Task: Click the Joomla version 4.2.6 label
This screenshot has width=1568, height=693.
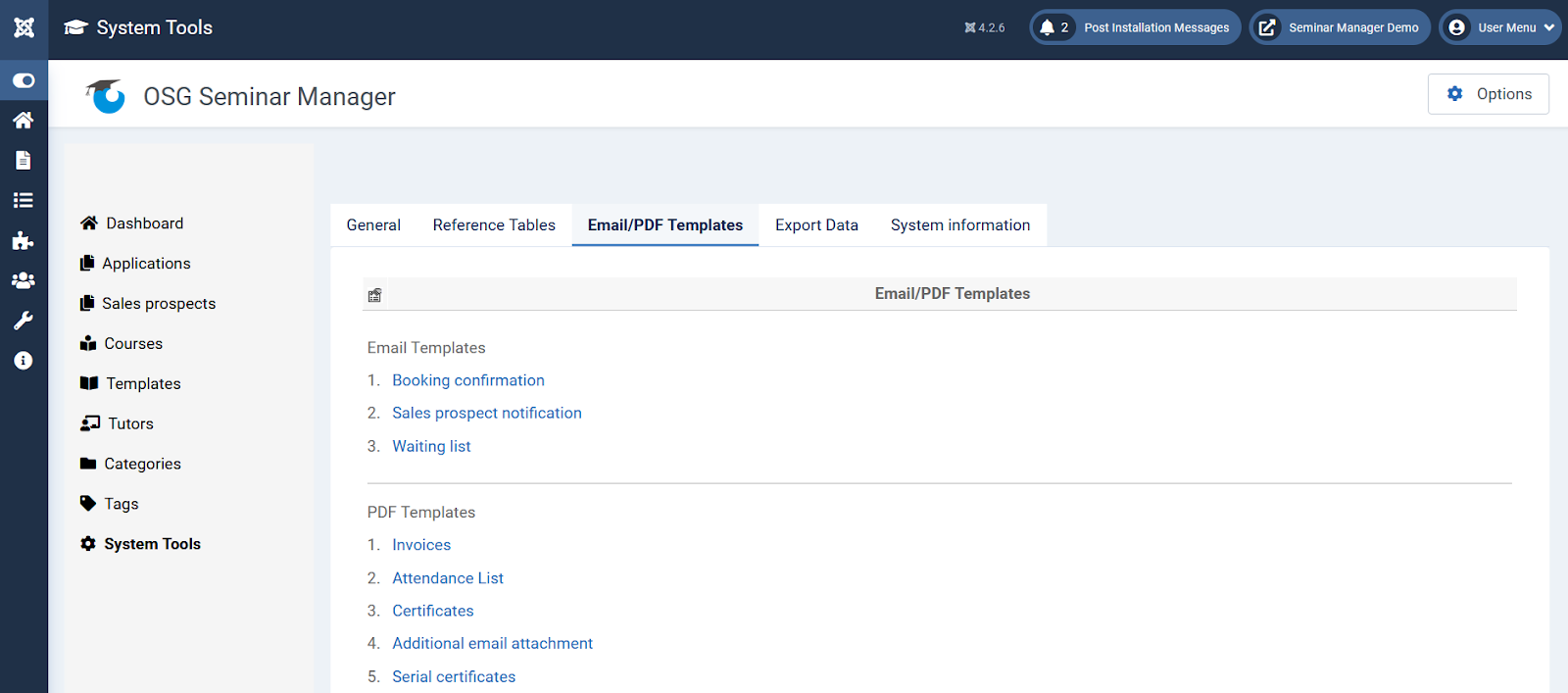Action: [985, 27]
